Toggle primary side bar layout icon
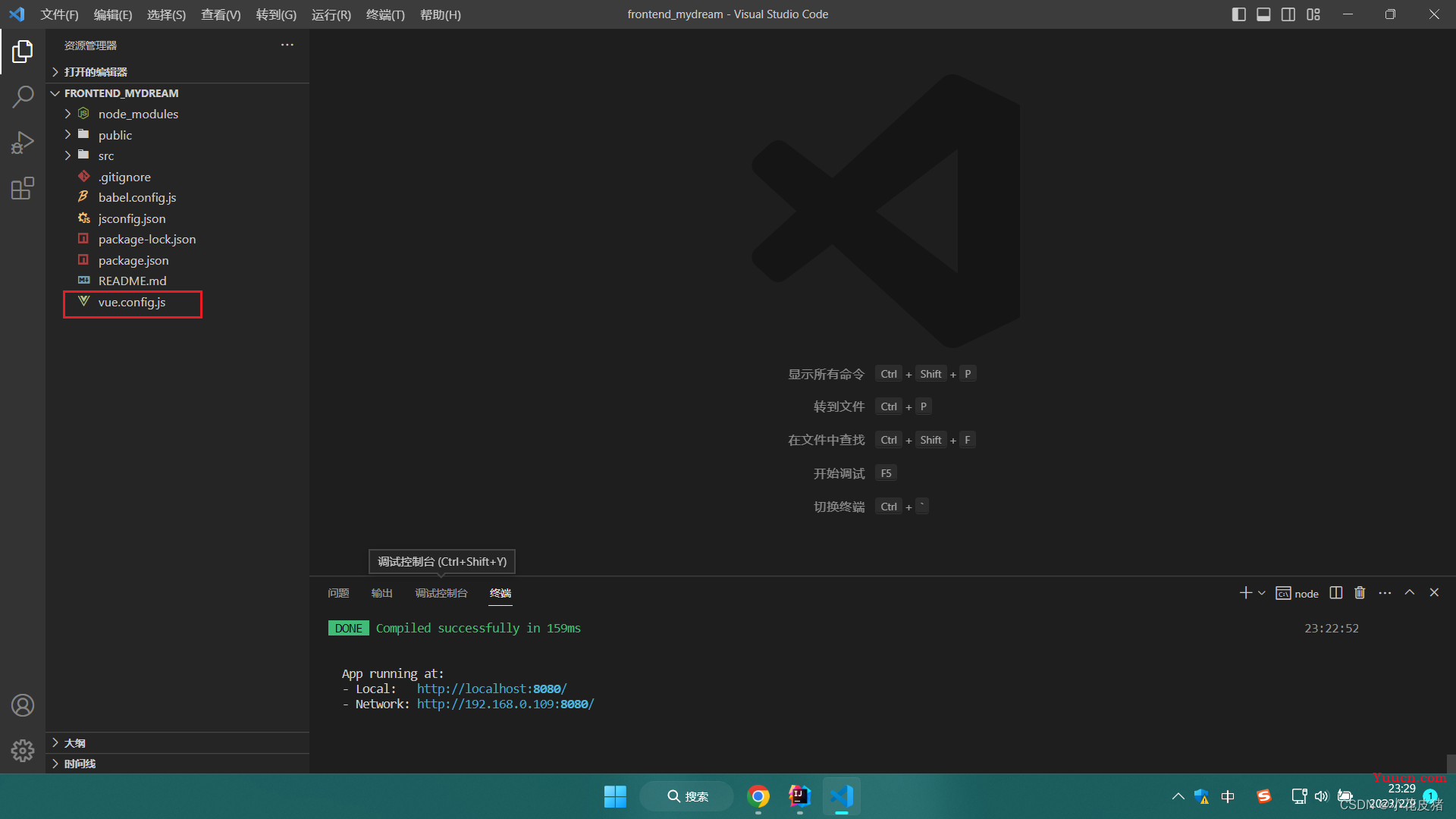The width and height of the screenshot is (1456, 819). pos(1239,14)
